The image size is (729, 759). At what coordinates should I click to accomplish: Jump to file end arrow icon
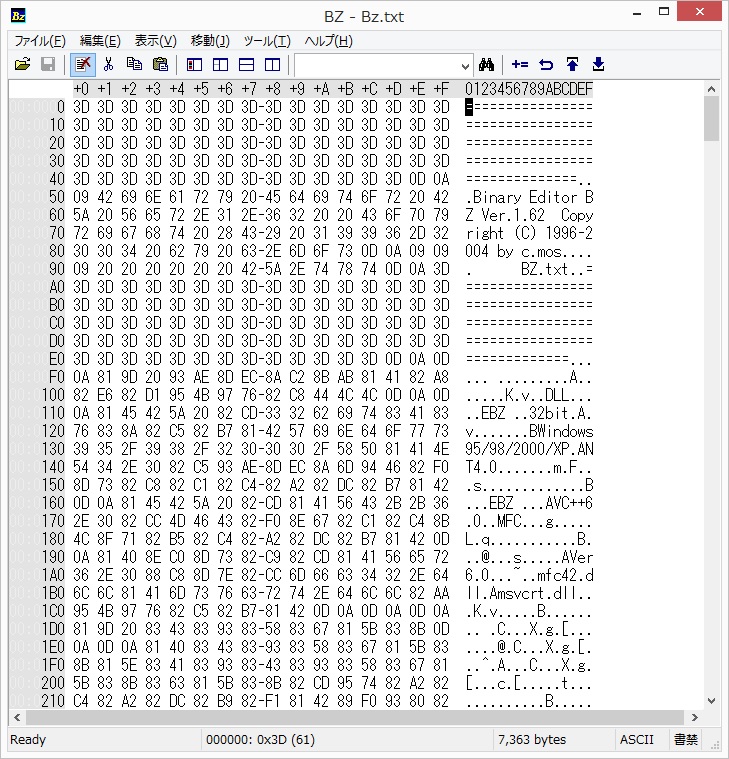598,64
